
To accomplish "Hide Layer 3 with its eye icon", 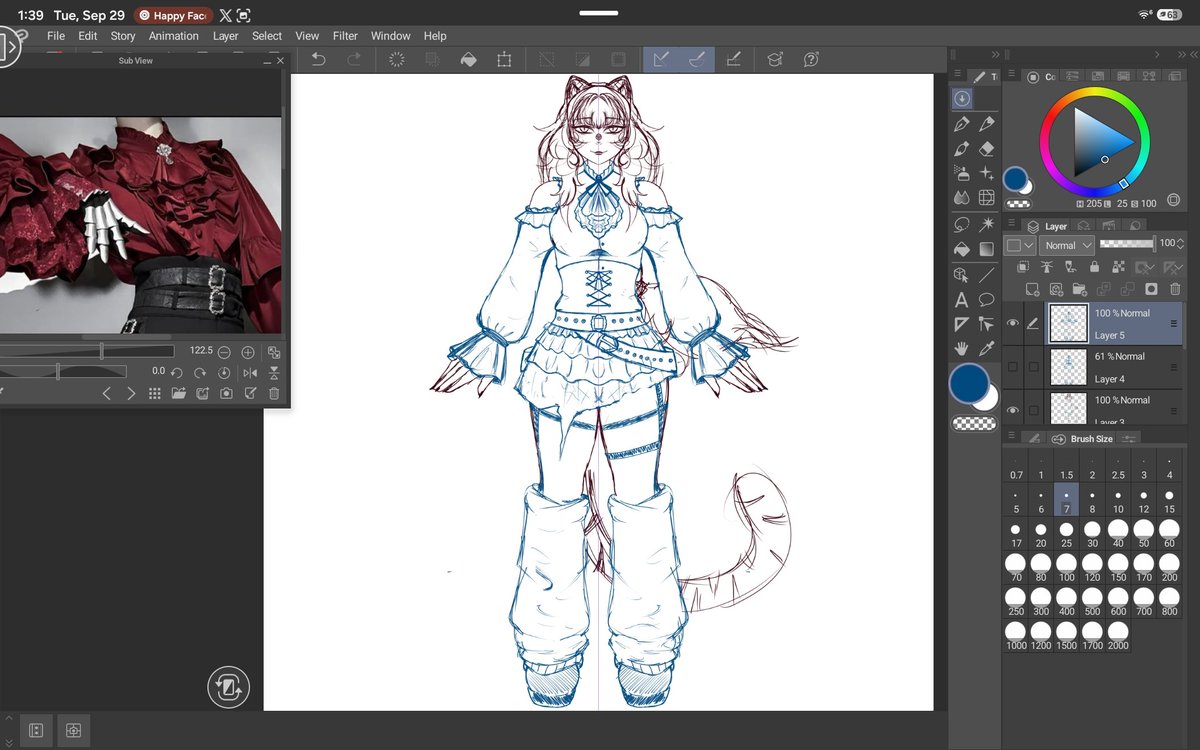I will click(1013, 410).
